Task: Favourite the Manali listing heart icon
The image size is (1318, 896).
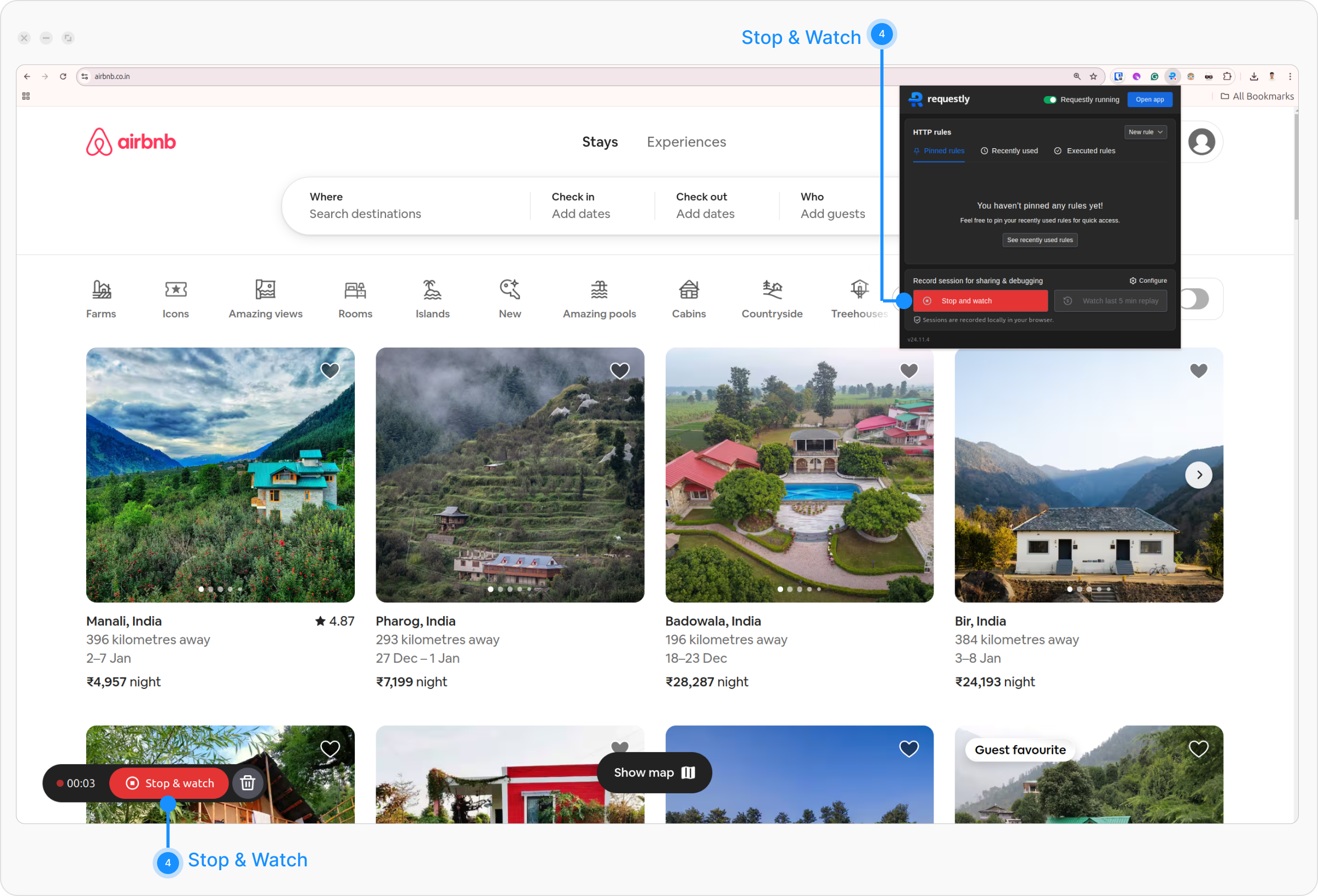Action: tap(330, 370)
